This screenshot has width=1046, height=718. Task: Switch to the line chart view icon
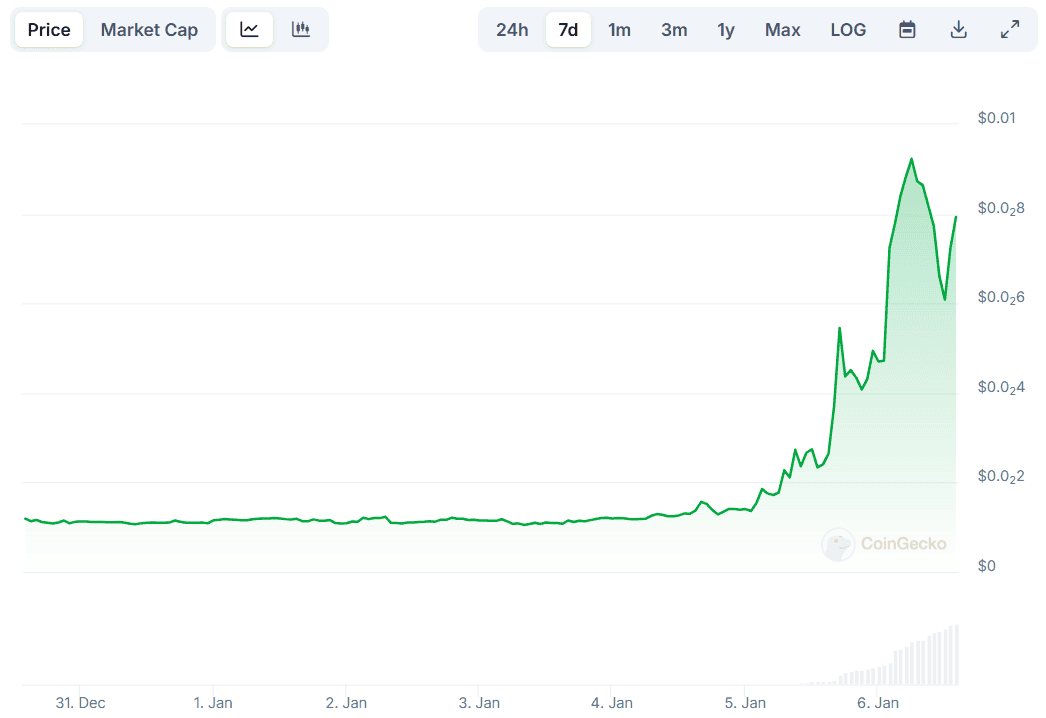click(x=249, y=29)
